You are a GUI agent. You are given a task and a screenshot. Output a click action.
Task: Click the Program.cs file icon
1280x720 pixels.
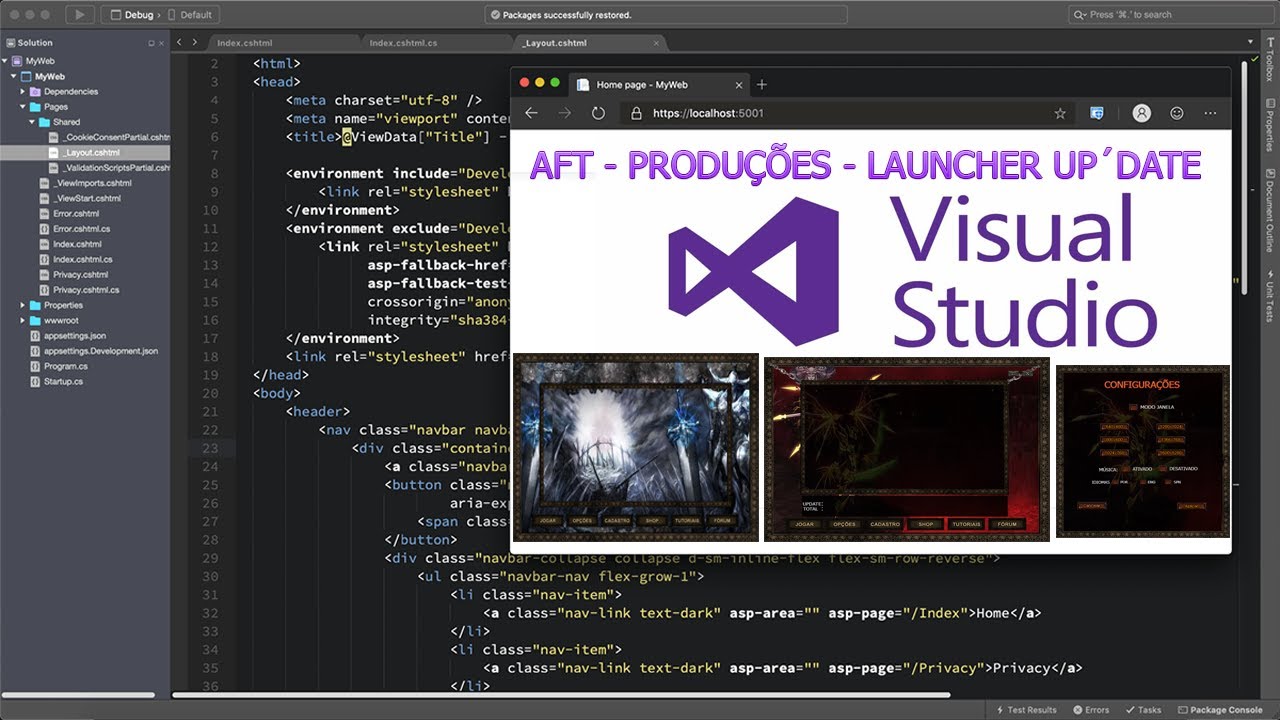[36, 366]
